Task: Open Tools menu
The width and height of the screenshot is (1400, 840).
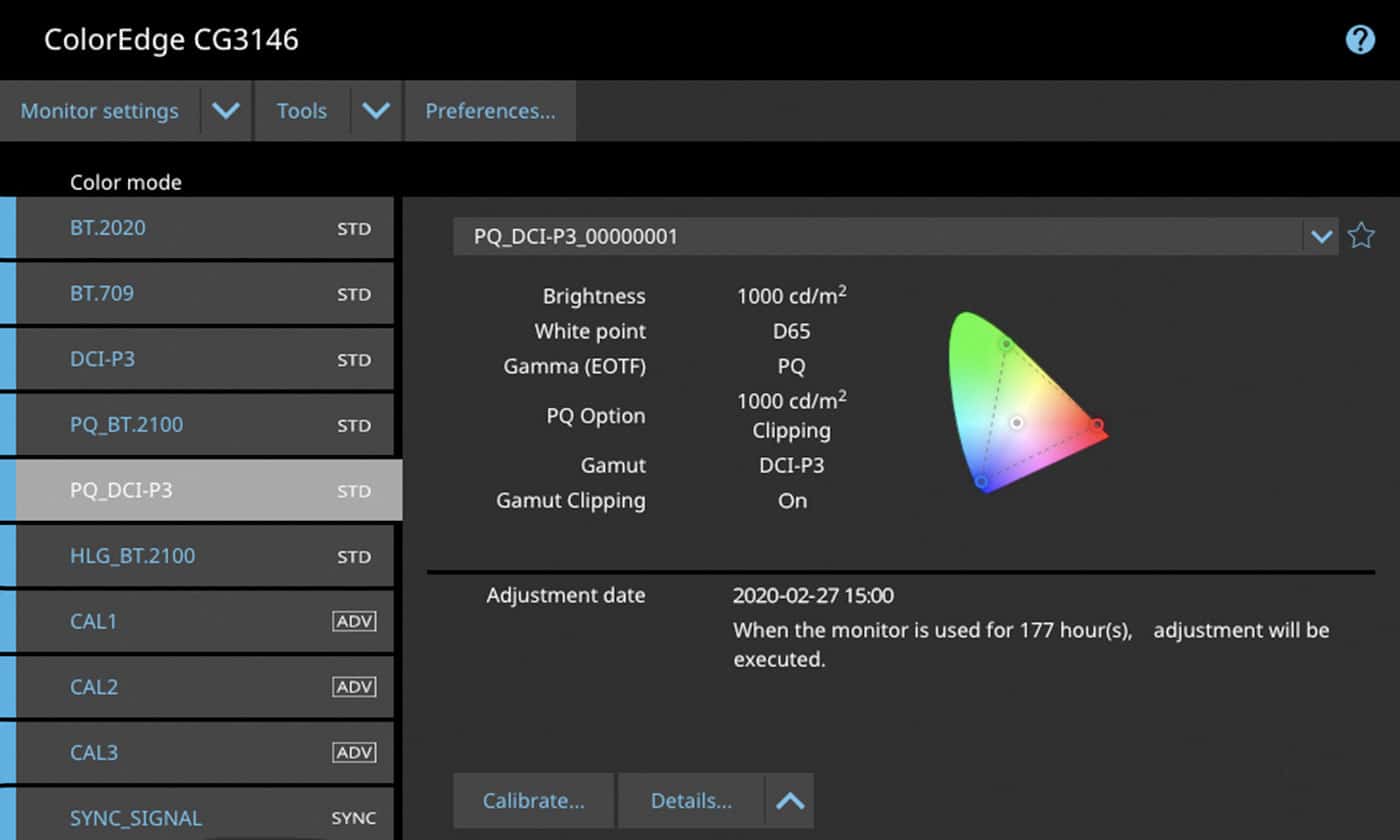Action: (x=302, y=111)
